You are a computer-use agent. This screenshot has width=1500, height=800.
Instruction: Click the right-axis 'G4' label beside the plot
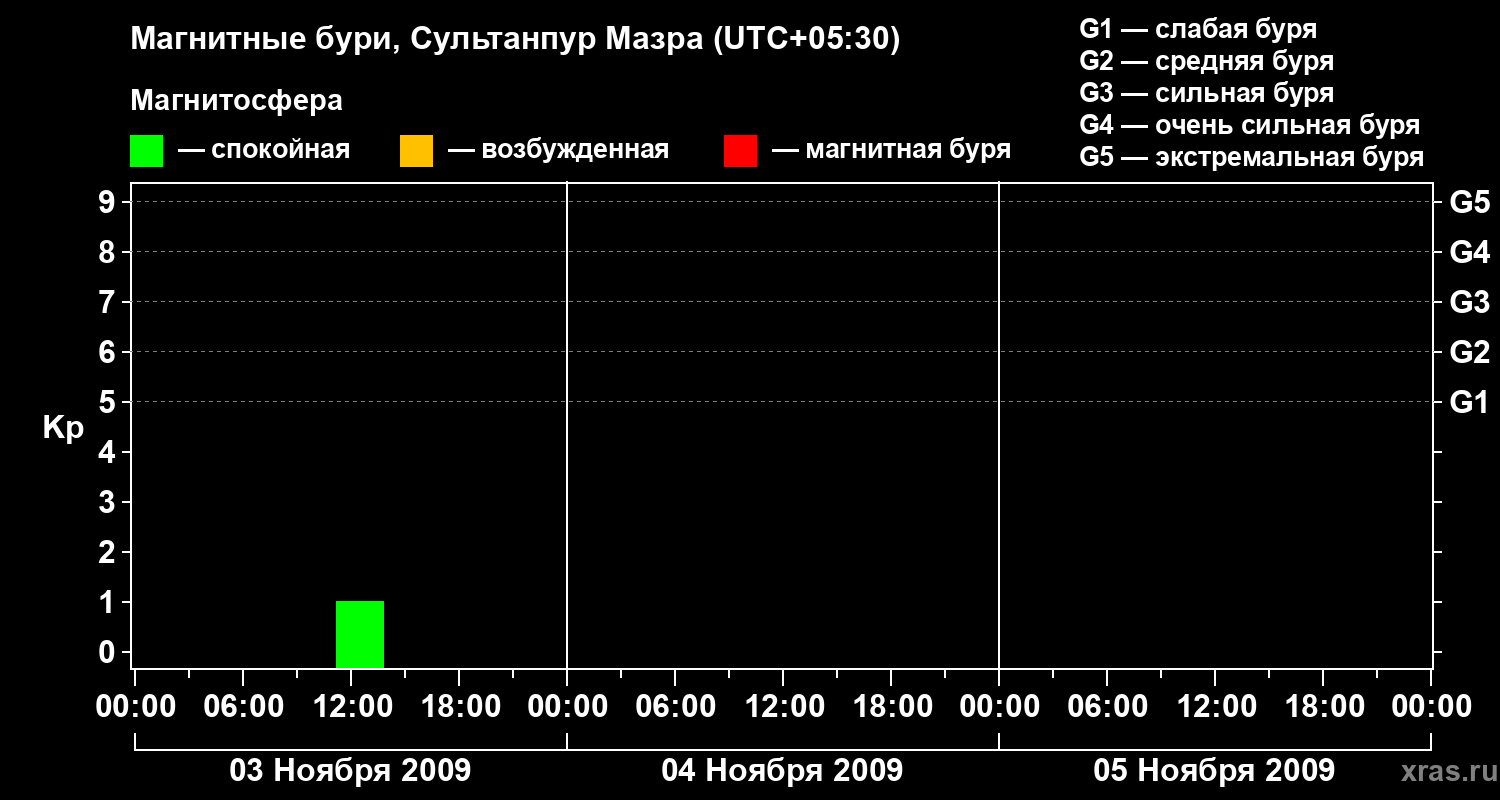[x=1469, y=252]
